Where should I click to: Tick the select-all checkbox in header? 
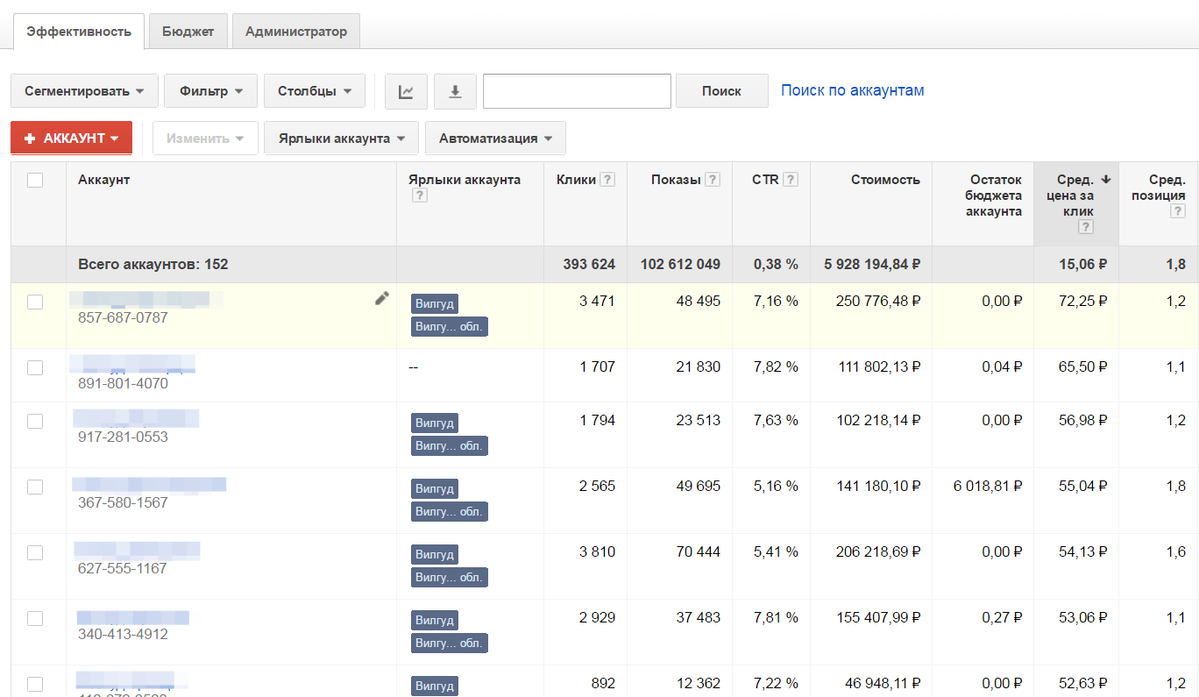click(35, 180)
